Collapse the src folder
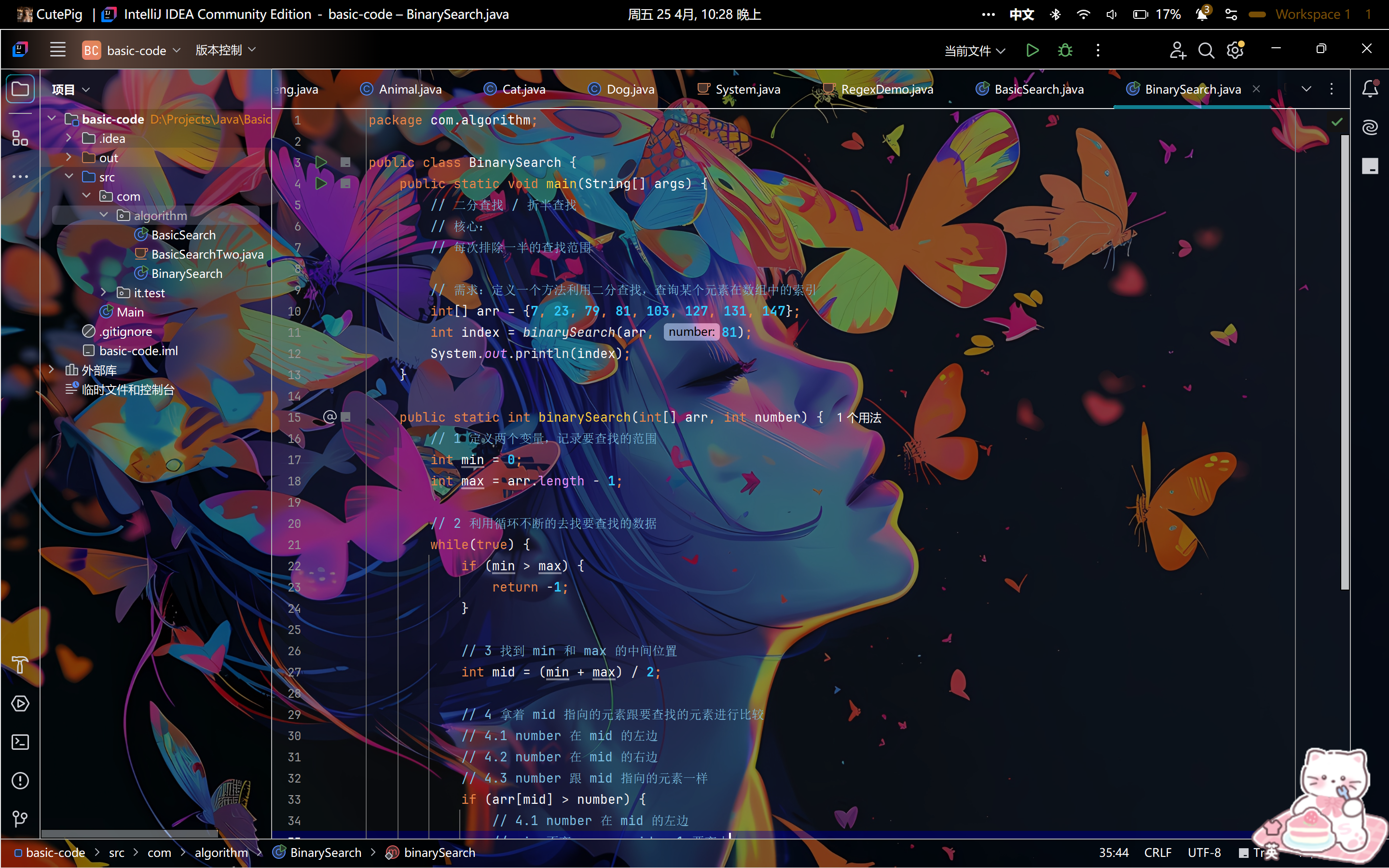 (x=69, y=176)
